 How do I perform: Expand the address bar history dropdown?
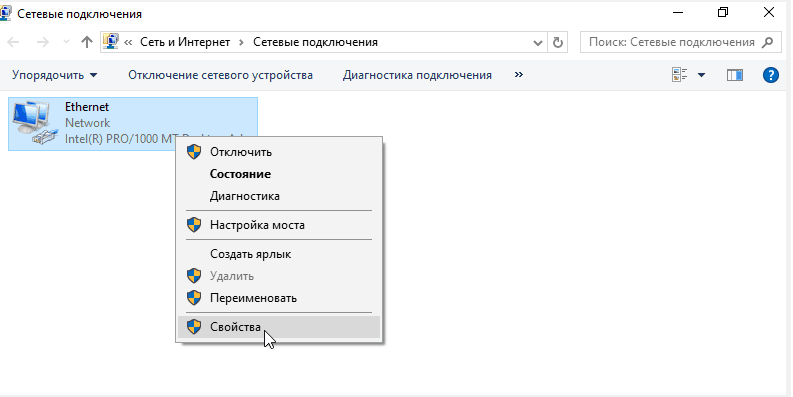click(538, 43)
